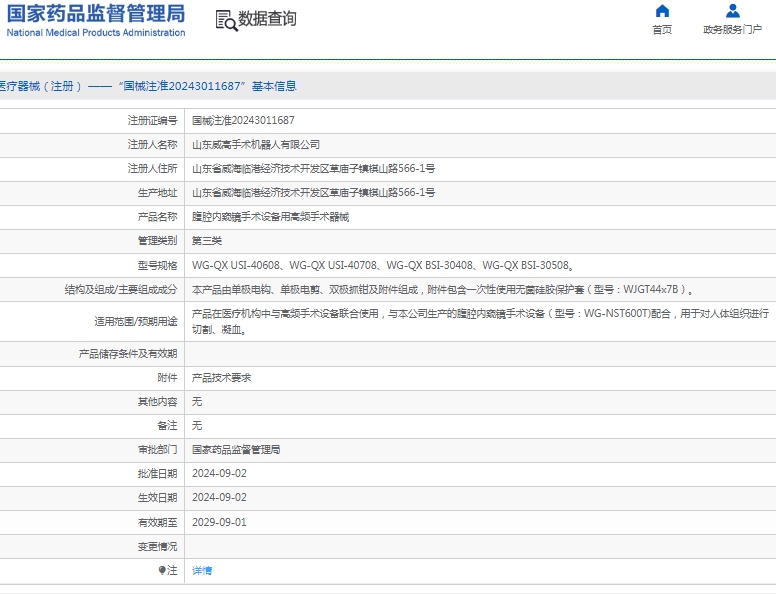Click the 注册人住所 address value
The height and width of the screenshot is (594, 776).
click(313, 168)
